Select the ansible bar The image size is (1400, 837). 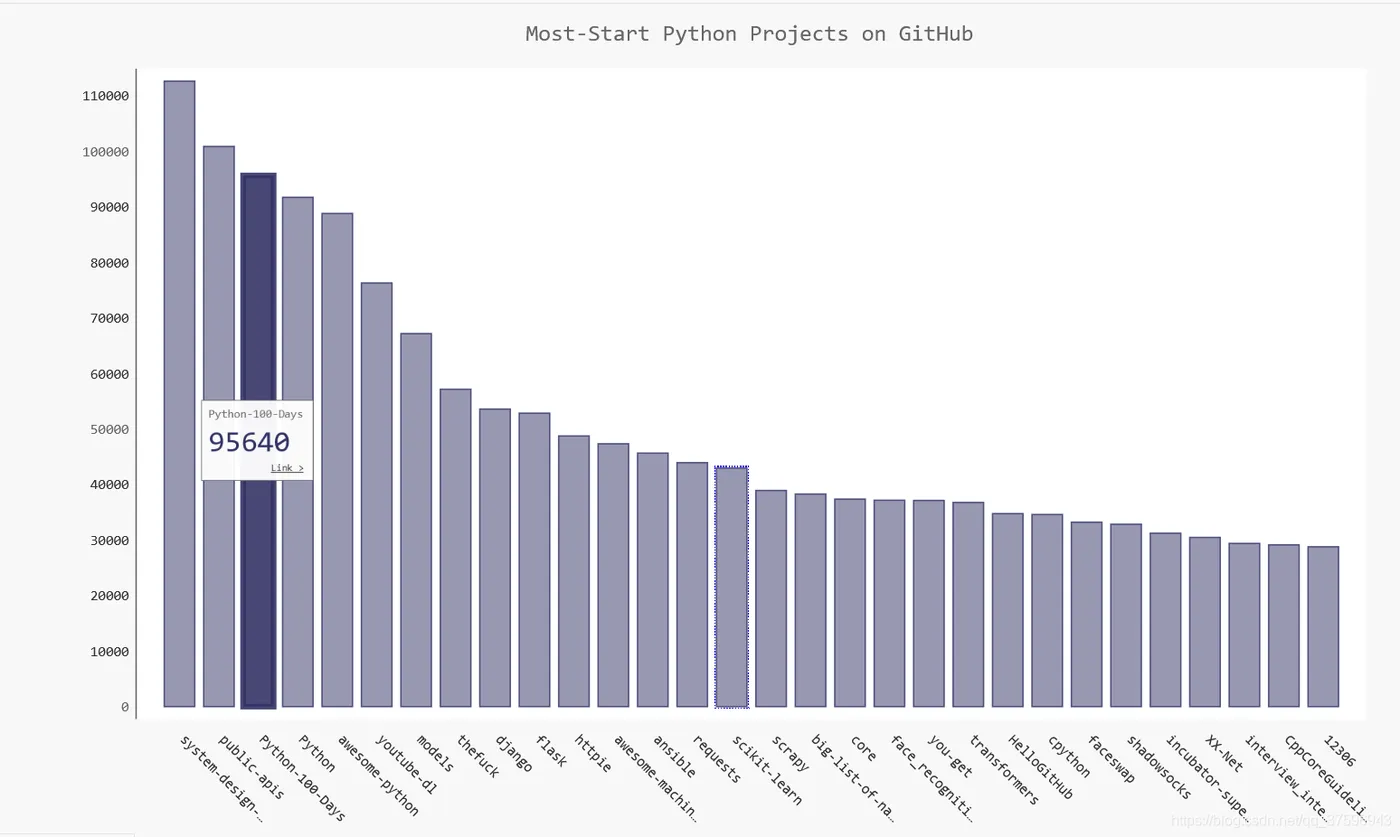point(653,580)
